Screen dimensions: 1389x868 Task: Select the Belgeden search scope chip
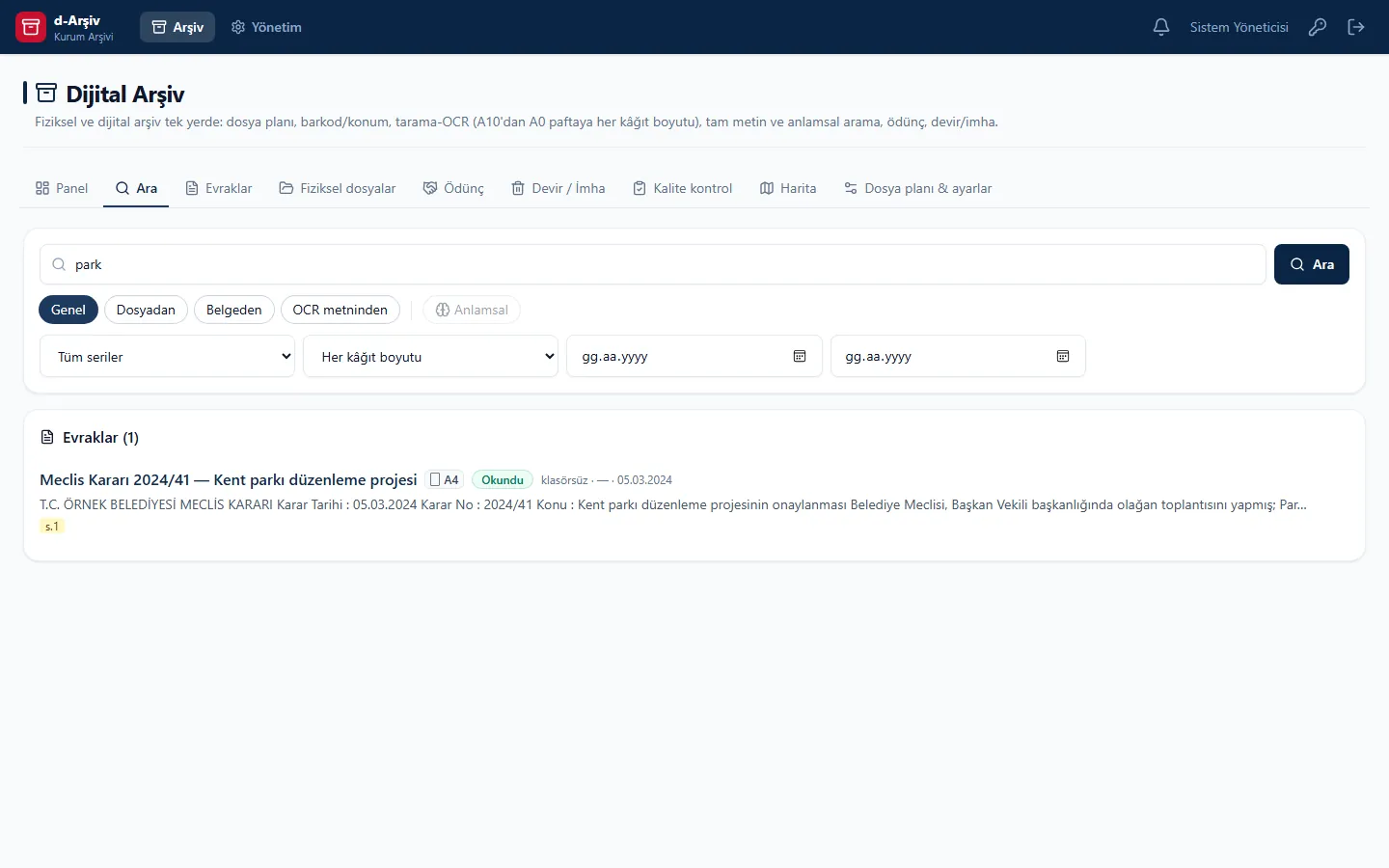[234, 310]
